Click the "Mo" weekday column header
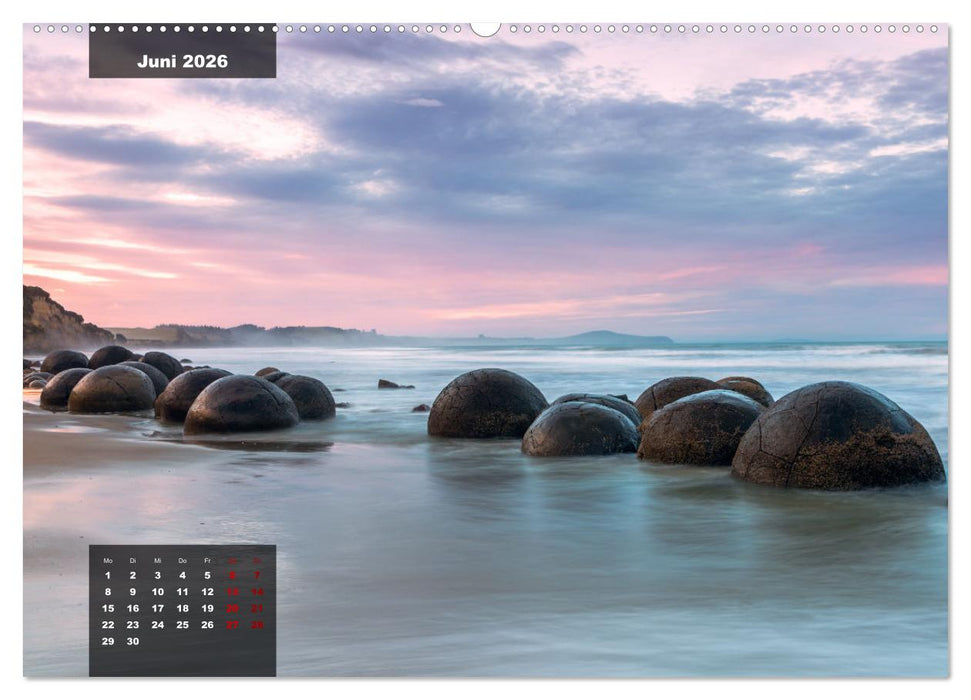Image resolution: width=971 pixels, height=700 pixels. coord(108,560)
